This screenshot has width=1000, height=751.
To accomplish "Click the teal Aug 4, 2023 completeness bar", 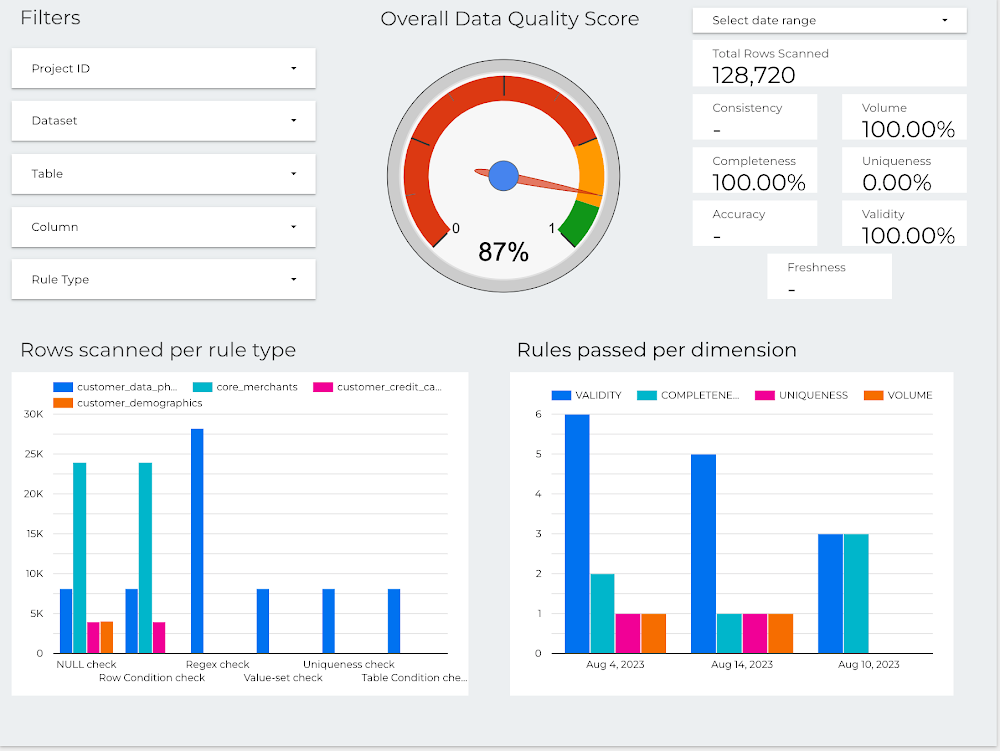I will point(603,613).
